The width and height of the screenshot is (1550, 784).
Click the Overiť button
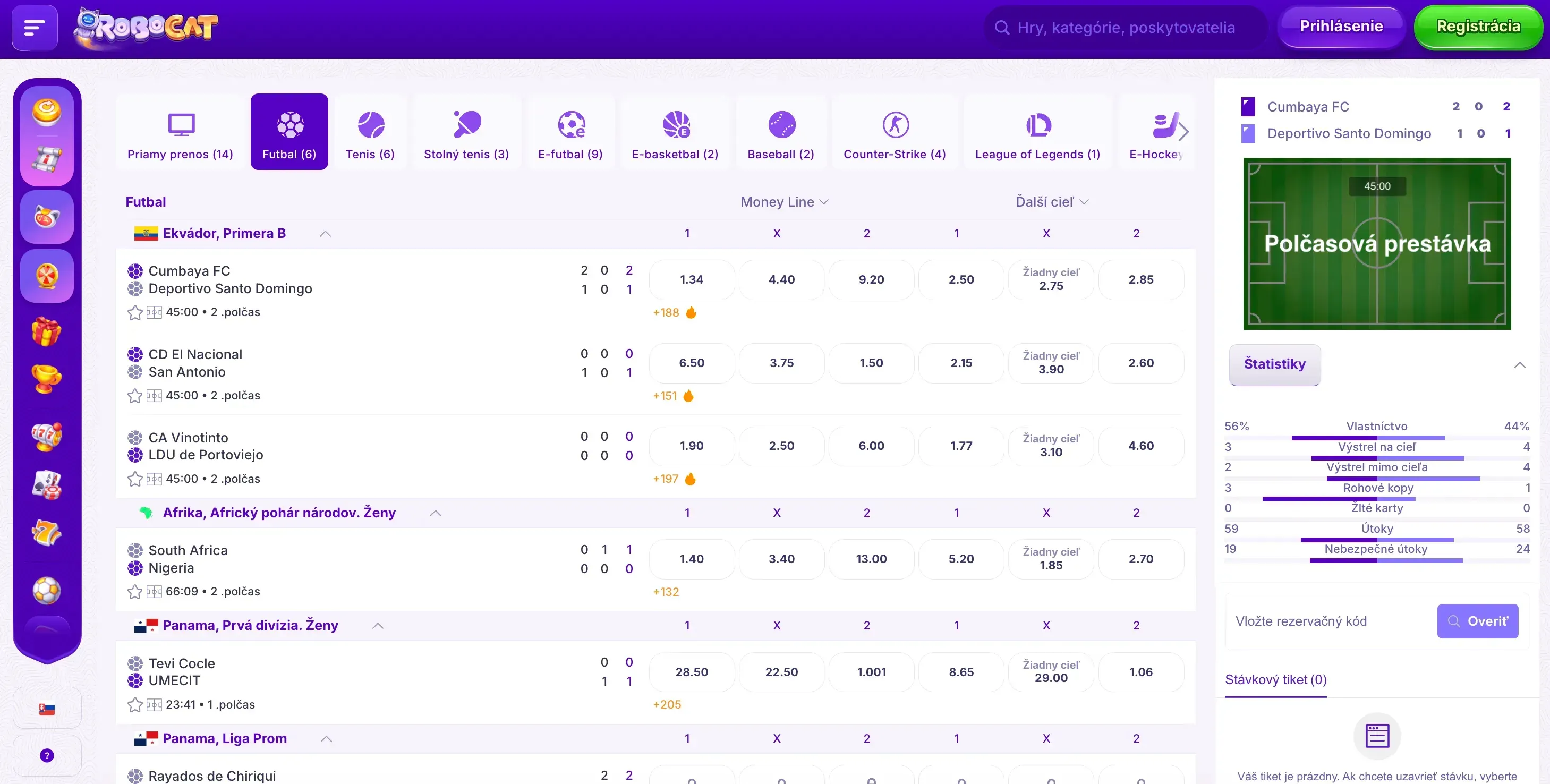[1478, 621]
